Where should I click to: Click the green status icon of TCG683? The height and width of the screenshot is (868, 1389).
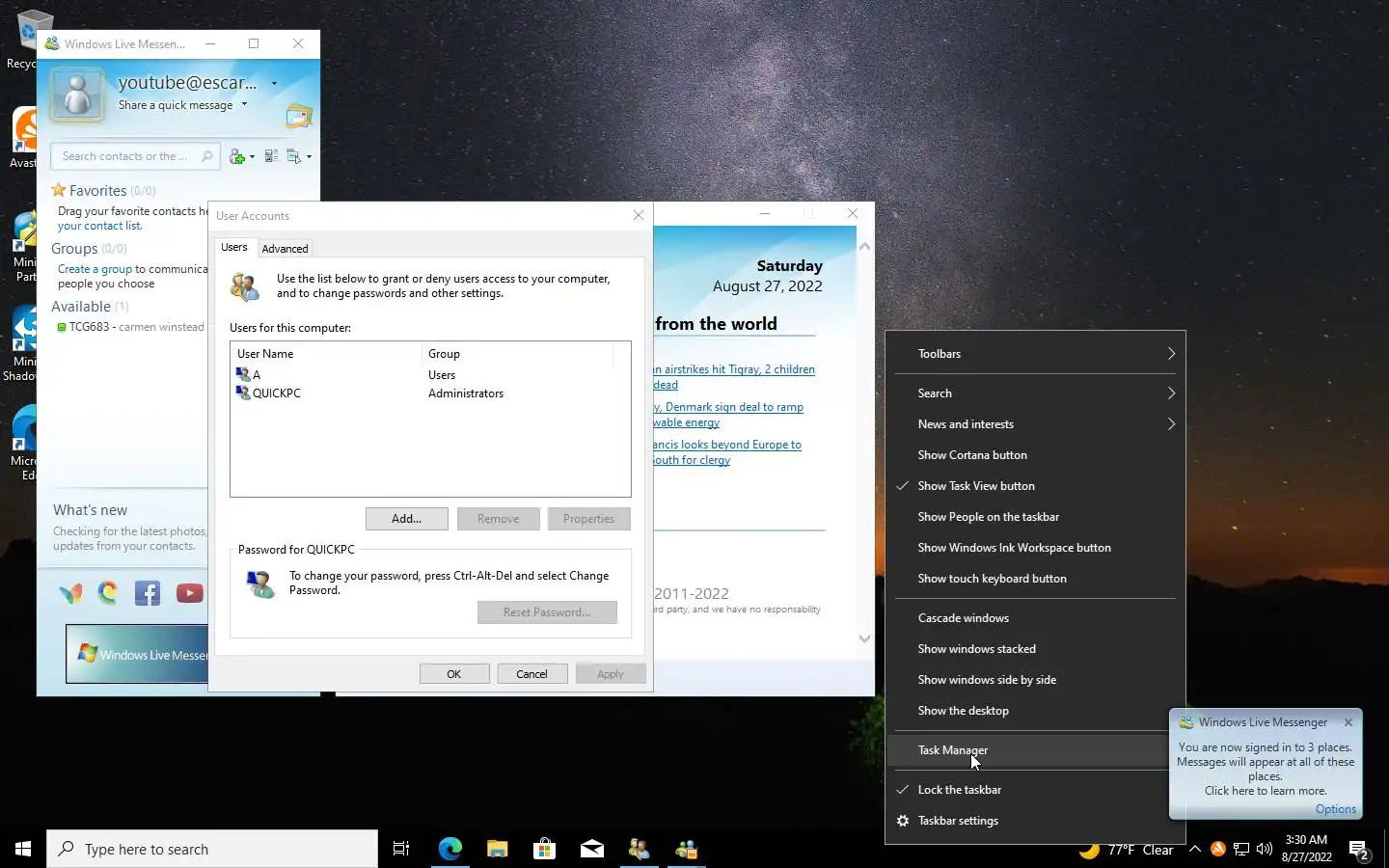[62, 327]
